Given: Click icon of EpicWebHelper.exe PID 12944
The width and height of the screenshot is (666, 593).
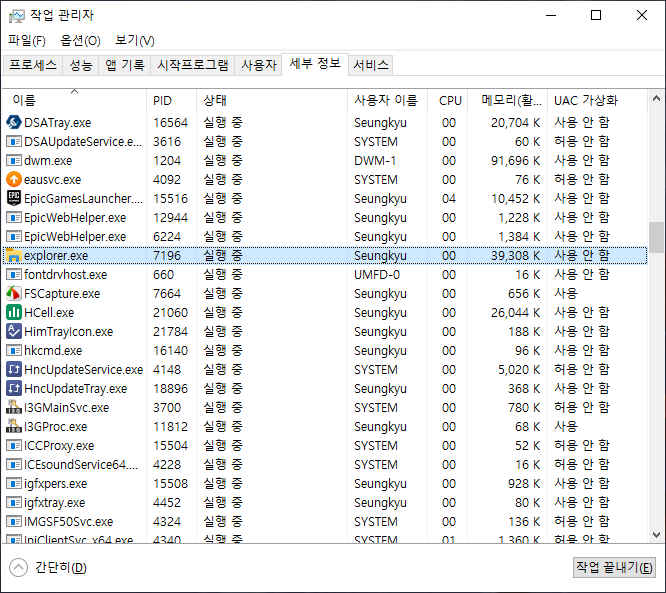Looking at the screenshot, I should click(x=14, y=217).
